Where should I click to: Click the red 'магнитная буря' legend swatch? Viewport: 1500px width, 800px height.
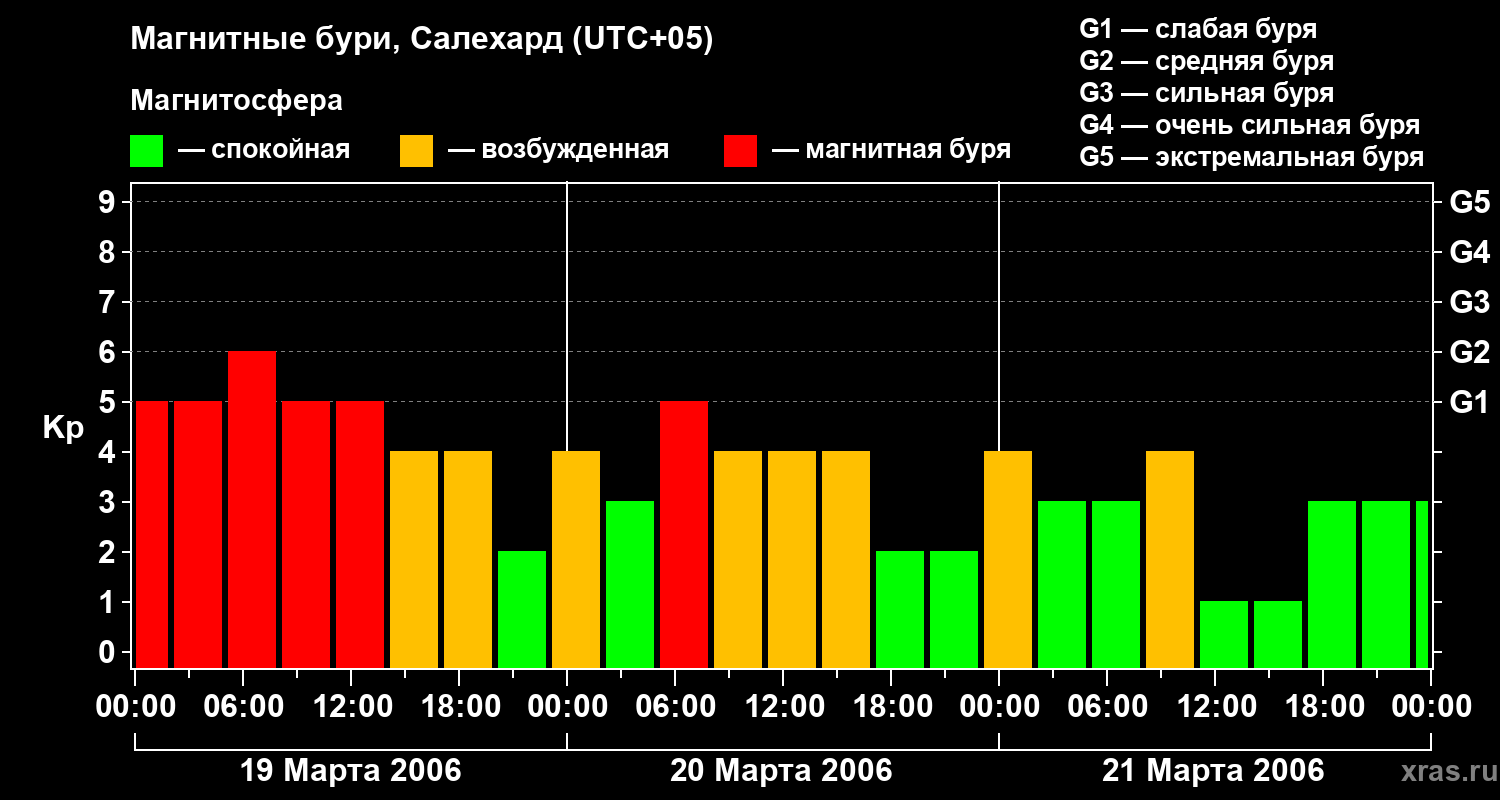point(741,151)
